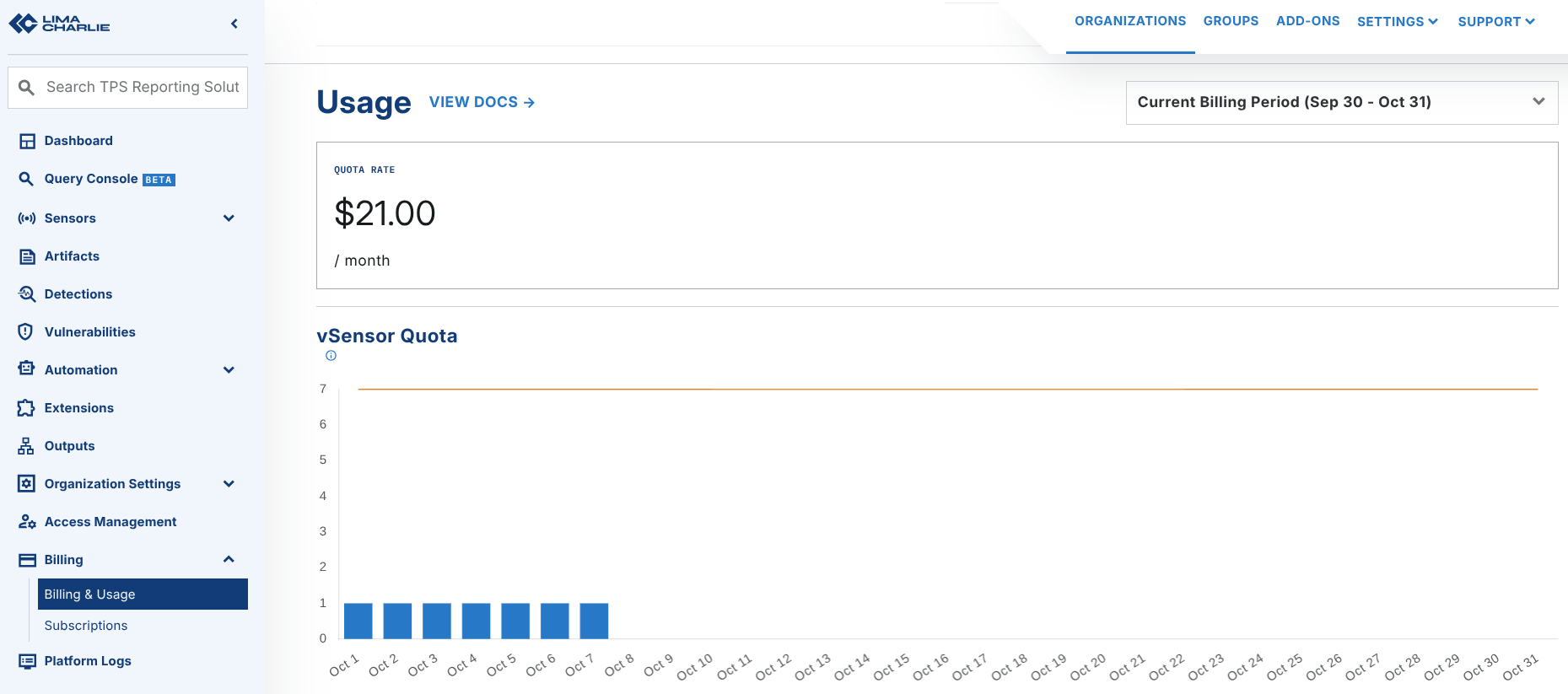
Task: Click the Outputs network icon
Action: (x=26, y=446)
